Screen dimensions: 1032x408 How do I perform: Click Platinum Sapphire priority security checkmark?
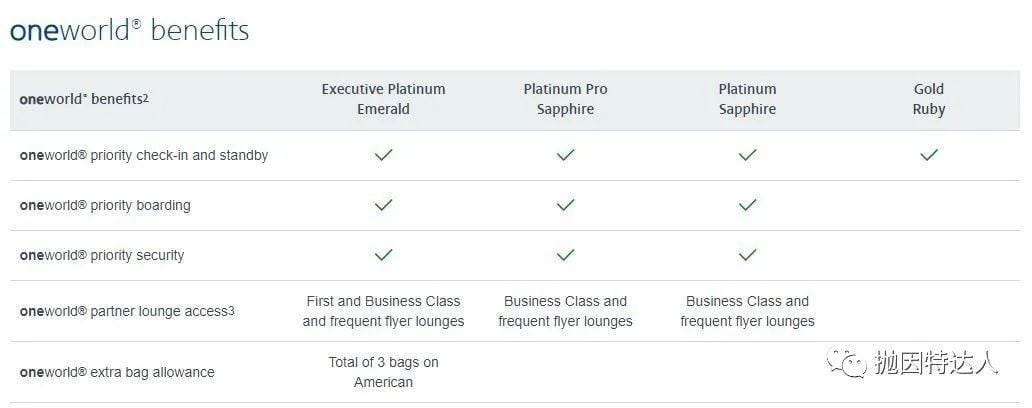point(747,255)
